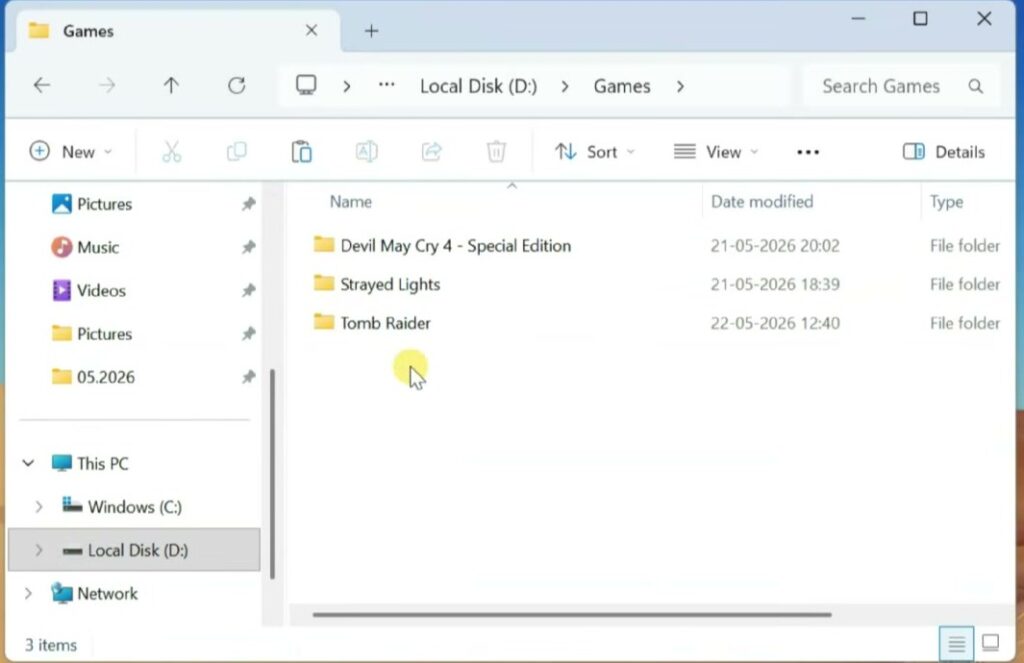Click date 21-05-2026 20:02
The height and width of the screenshot is (663, 1024).
pos(775,246)
